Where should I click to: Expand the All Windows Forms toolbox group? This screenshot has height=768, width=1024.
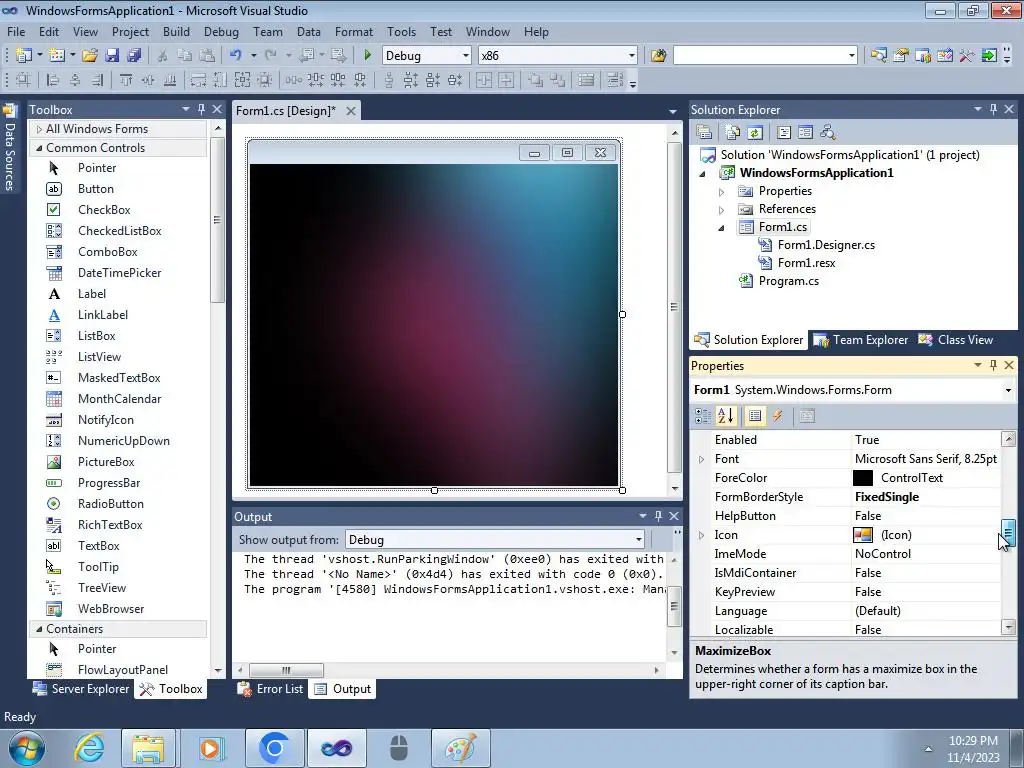[x=39, y=129]
